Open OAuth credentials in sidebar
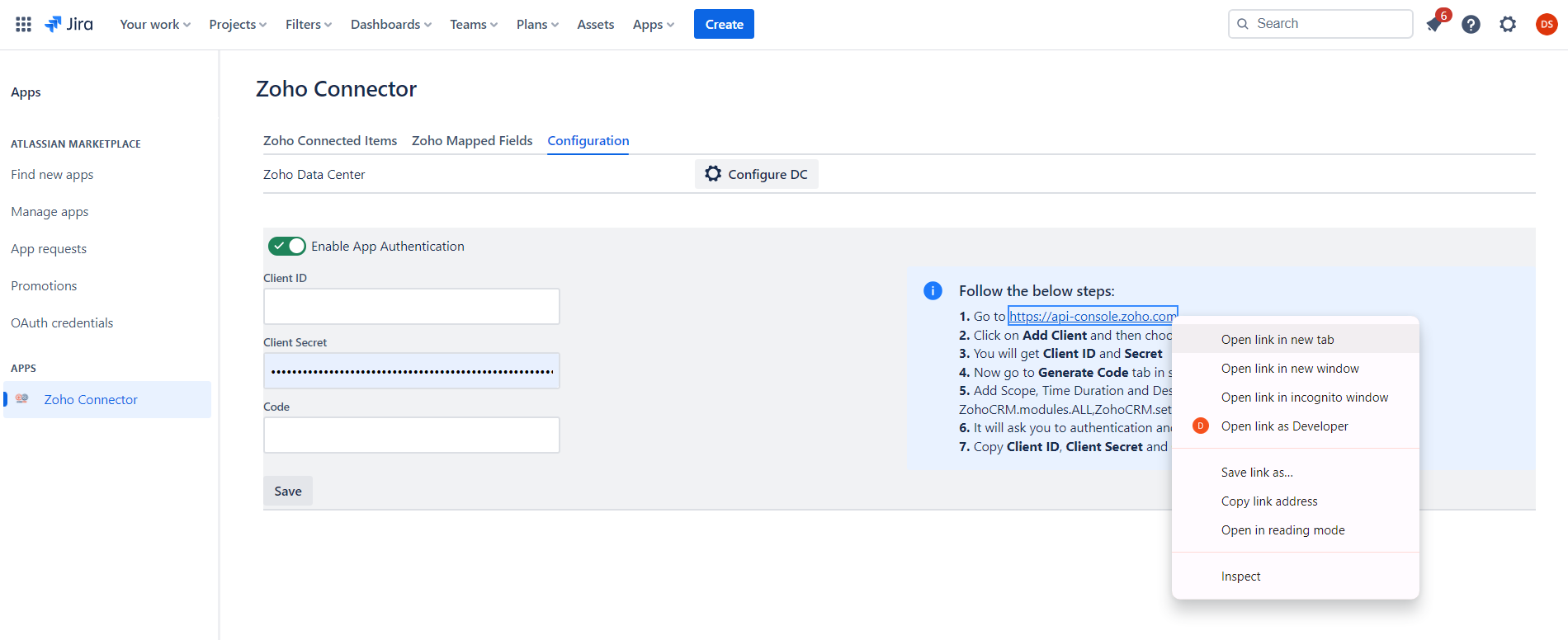This screenshot has width=1568, height=640. (x=62, y=322)
